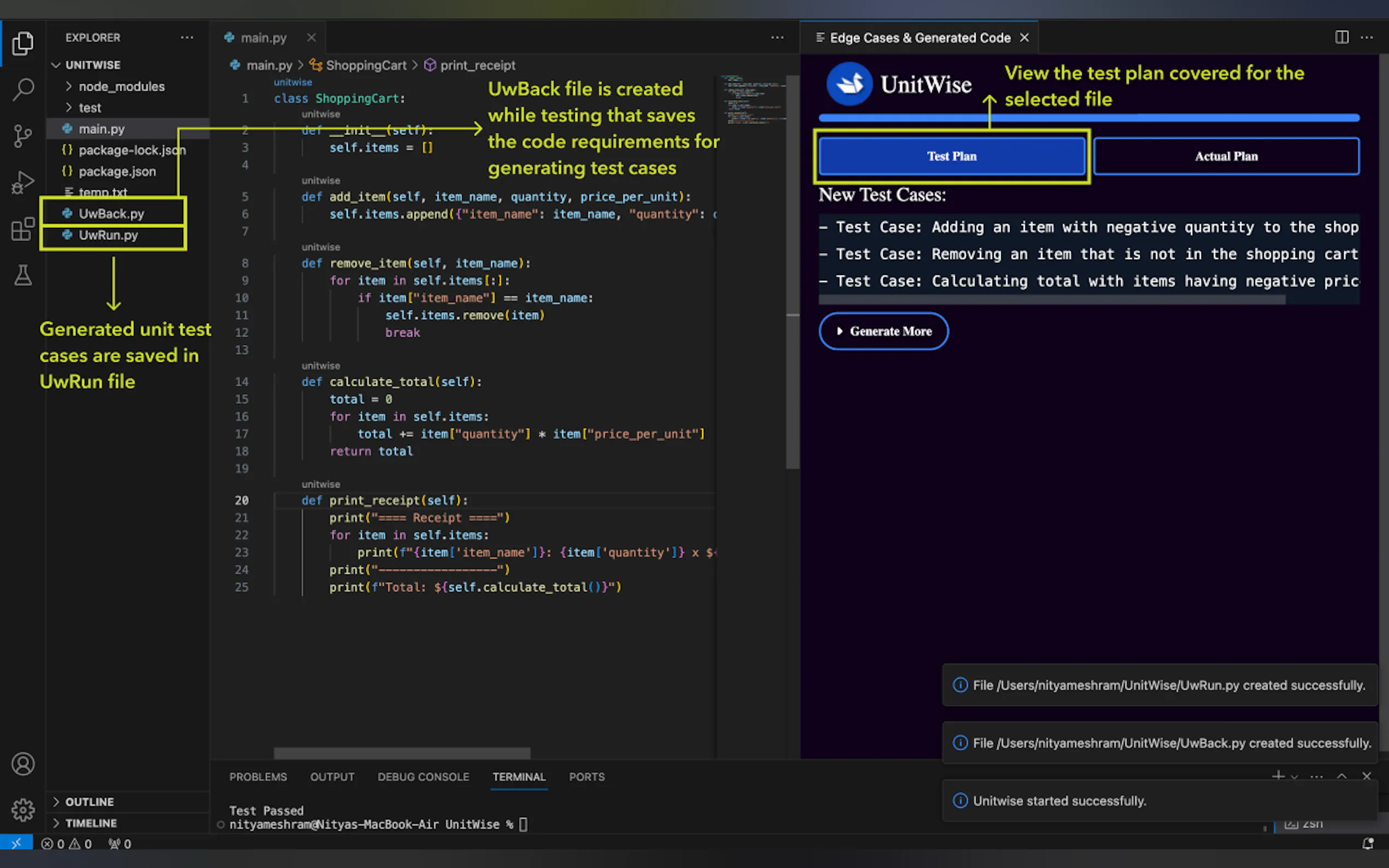1389x868 pixels.
Task: Expand the TIMELINE section
Action: 91,823
